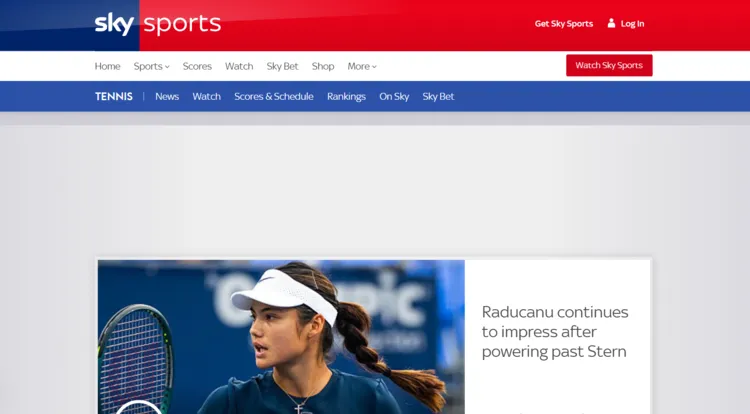
Task: Expand the Sports dropdown menu
Action: click(152, 66)
